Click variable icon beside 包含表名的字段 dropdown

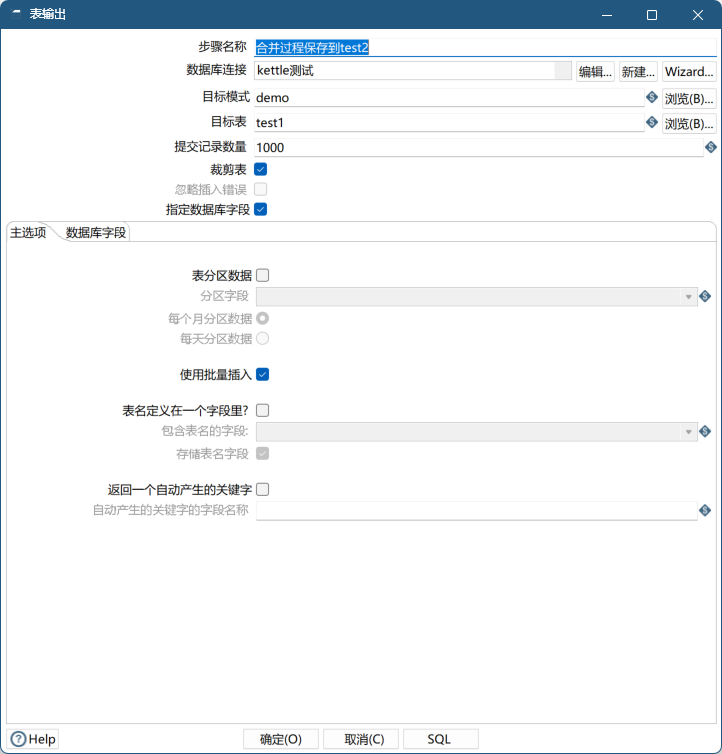[705, 431]
